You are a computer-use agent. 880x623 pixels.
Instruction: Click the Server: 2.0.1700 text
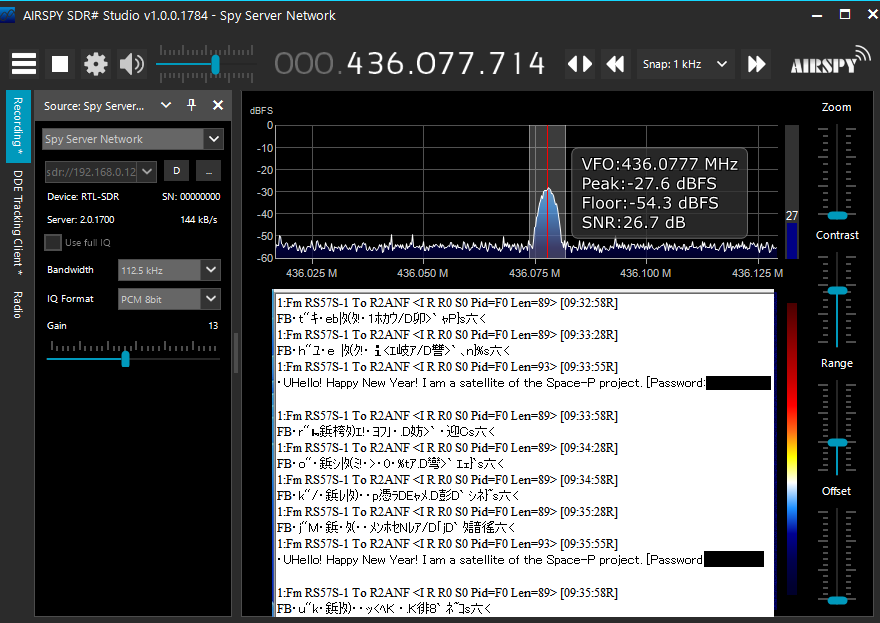(81, 219)
